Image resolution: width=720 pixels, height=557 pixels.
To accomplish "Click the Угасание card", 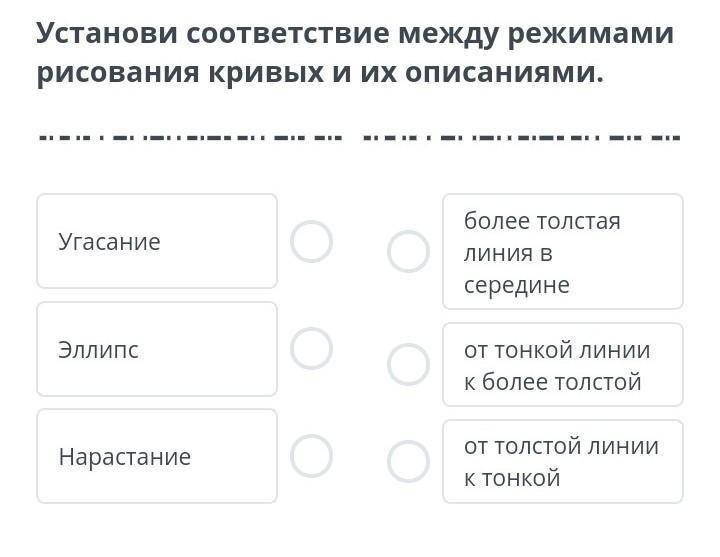I will coord(157,241).
